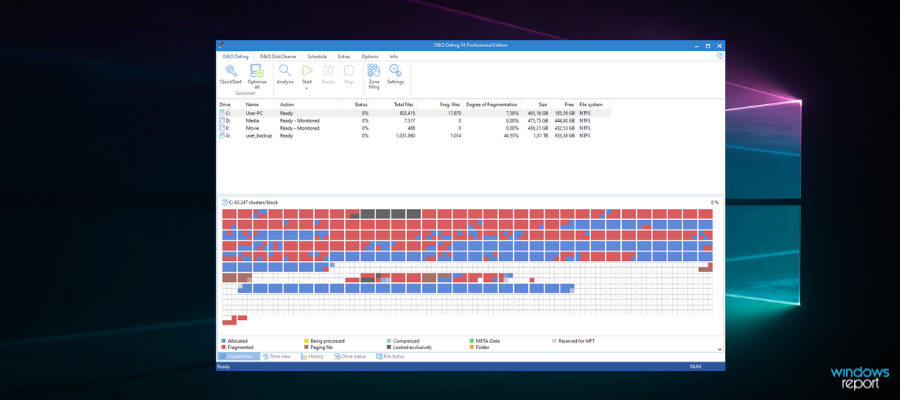Sort by the Name column header
The height and width of the screenshot is (400, 900).
click(x=261, y=104)
